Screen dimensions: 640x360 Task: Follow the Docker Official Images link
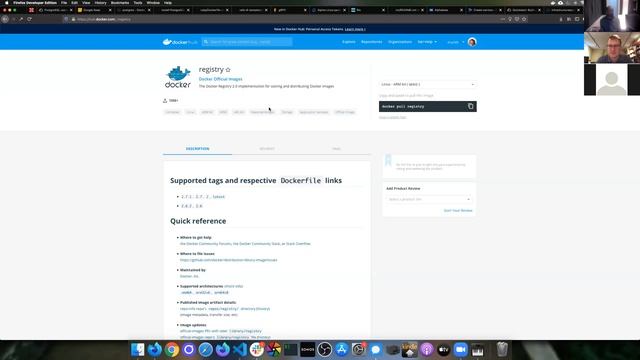click(x=220, y=79)
